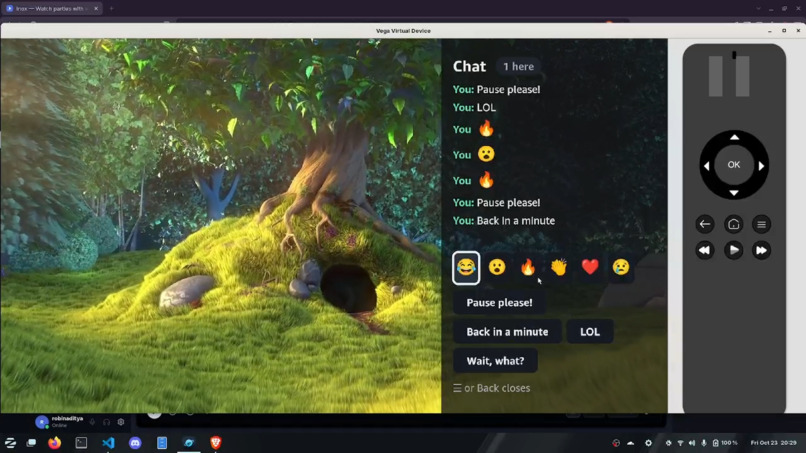Click the D-pad down arrow on remote
The width and height of the screenshot is (806, 453).
(x=734, y=193)
